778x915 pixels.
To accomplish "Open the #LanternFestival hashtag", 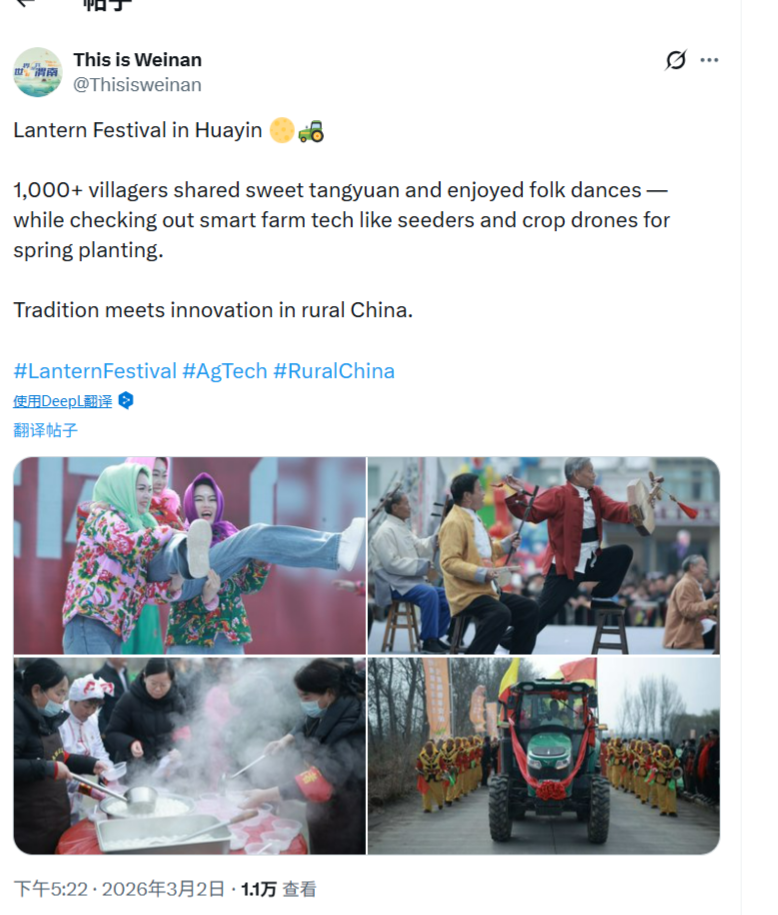I will pyautogui.click(x=95, y=371).
